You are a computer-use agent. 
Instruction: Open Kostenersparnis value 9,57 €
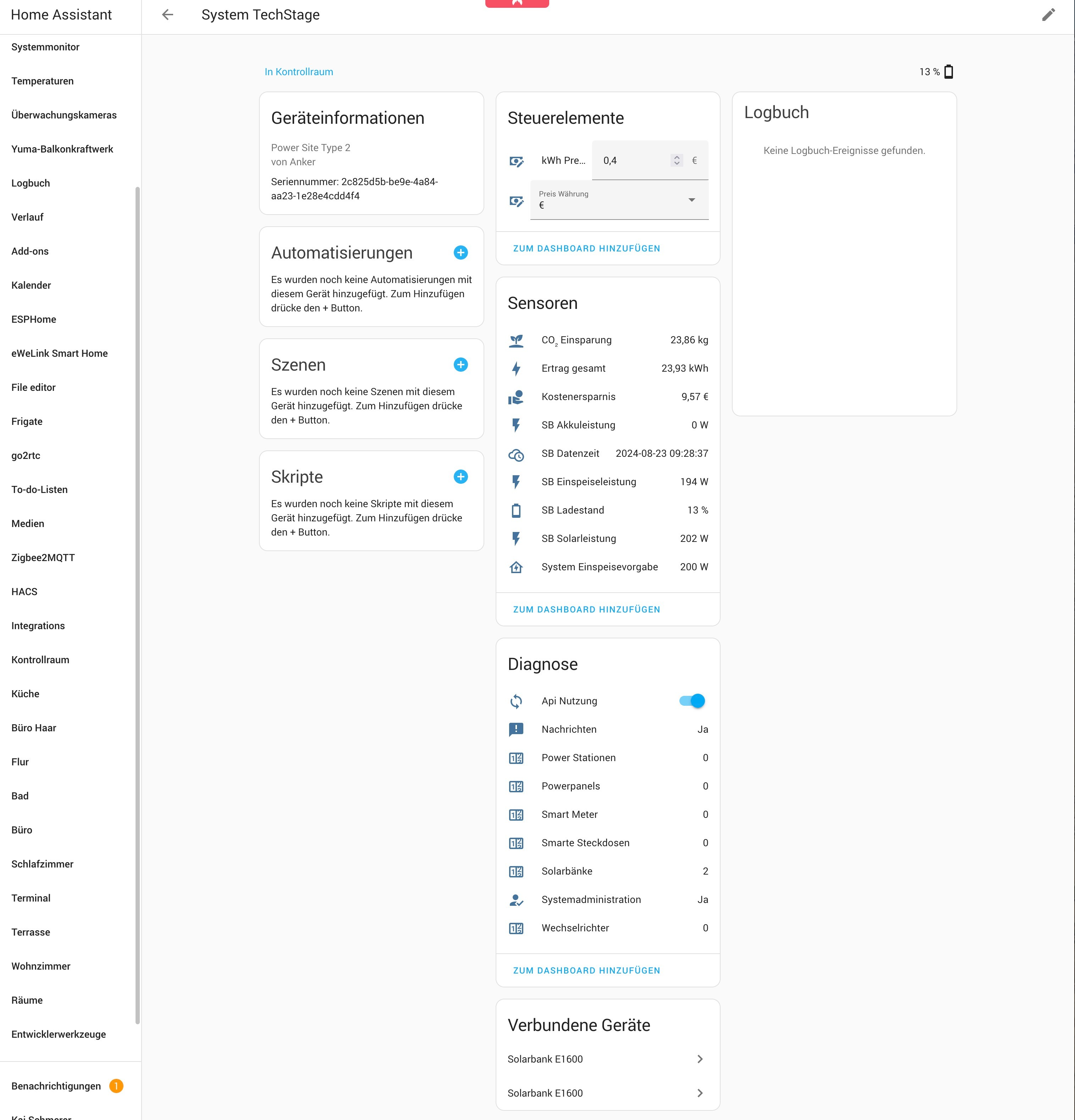coord(694,397)
